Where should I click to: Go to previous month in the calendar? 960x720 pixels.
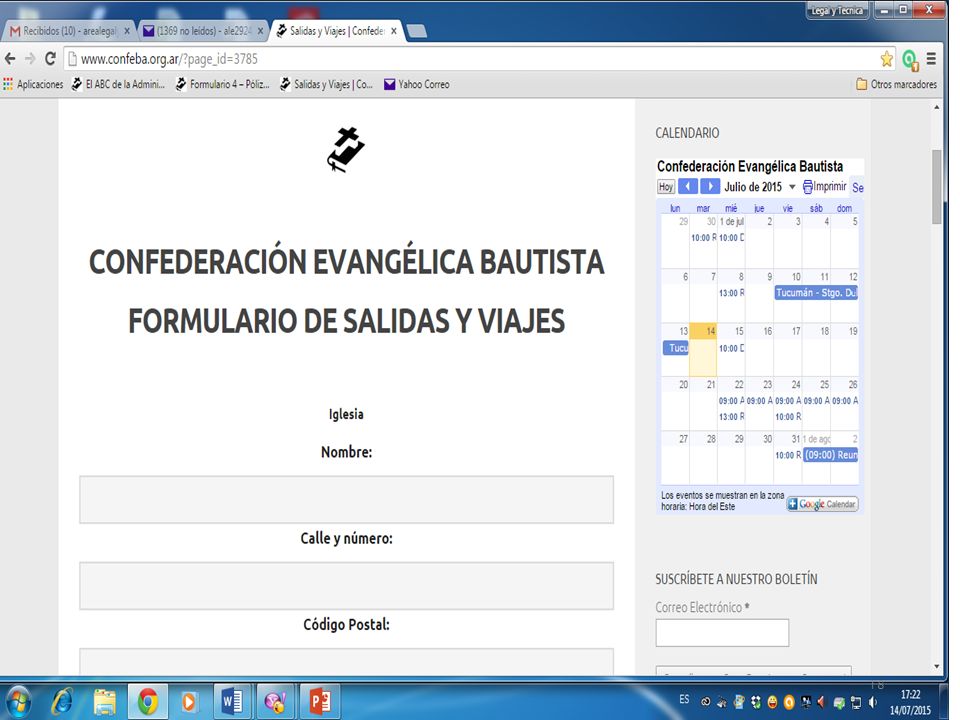688,186
